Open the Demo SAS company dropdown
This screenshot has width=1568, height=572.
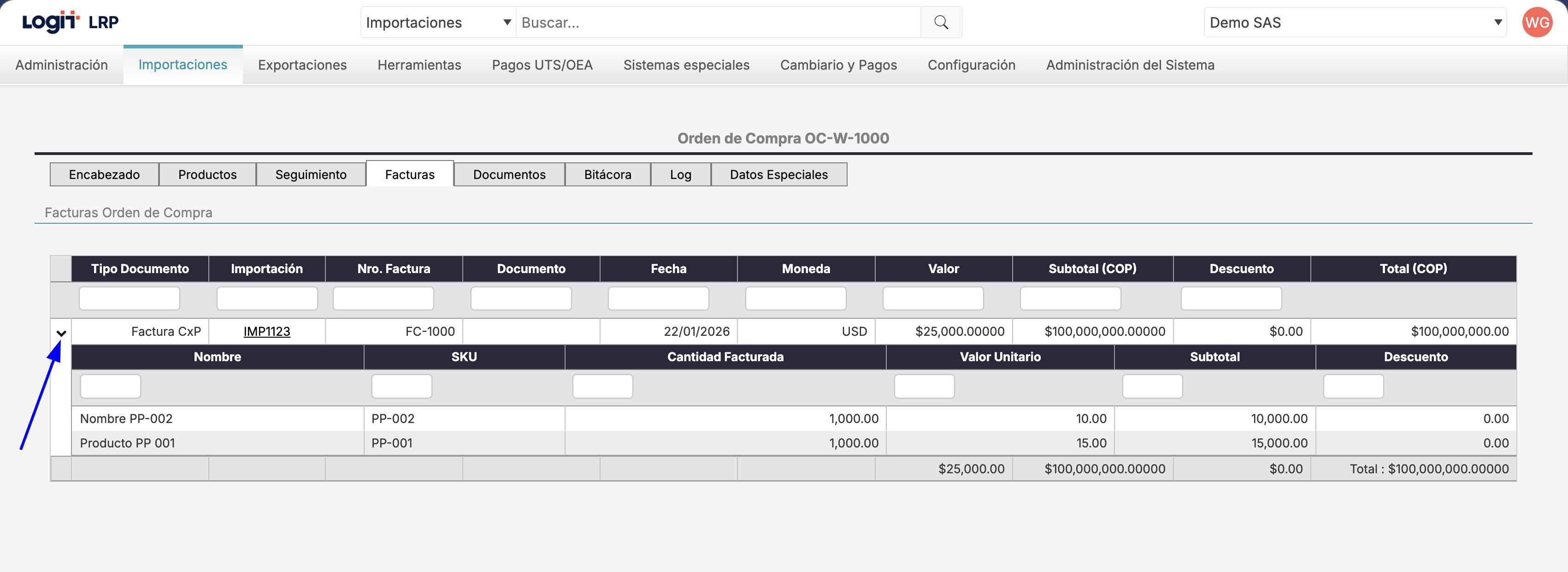tap(1354, 23)
